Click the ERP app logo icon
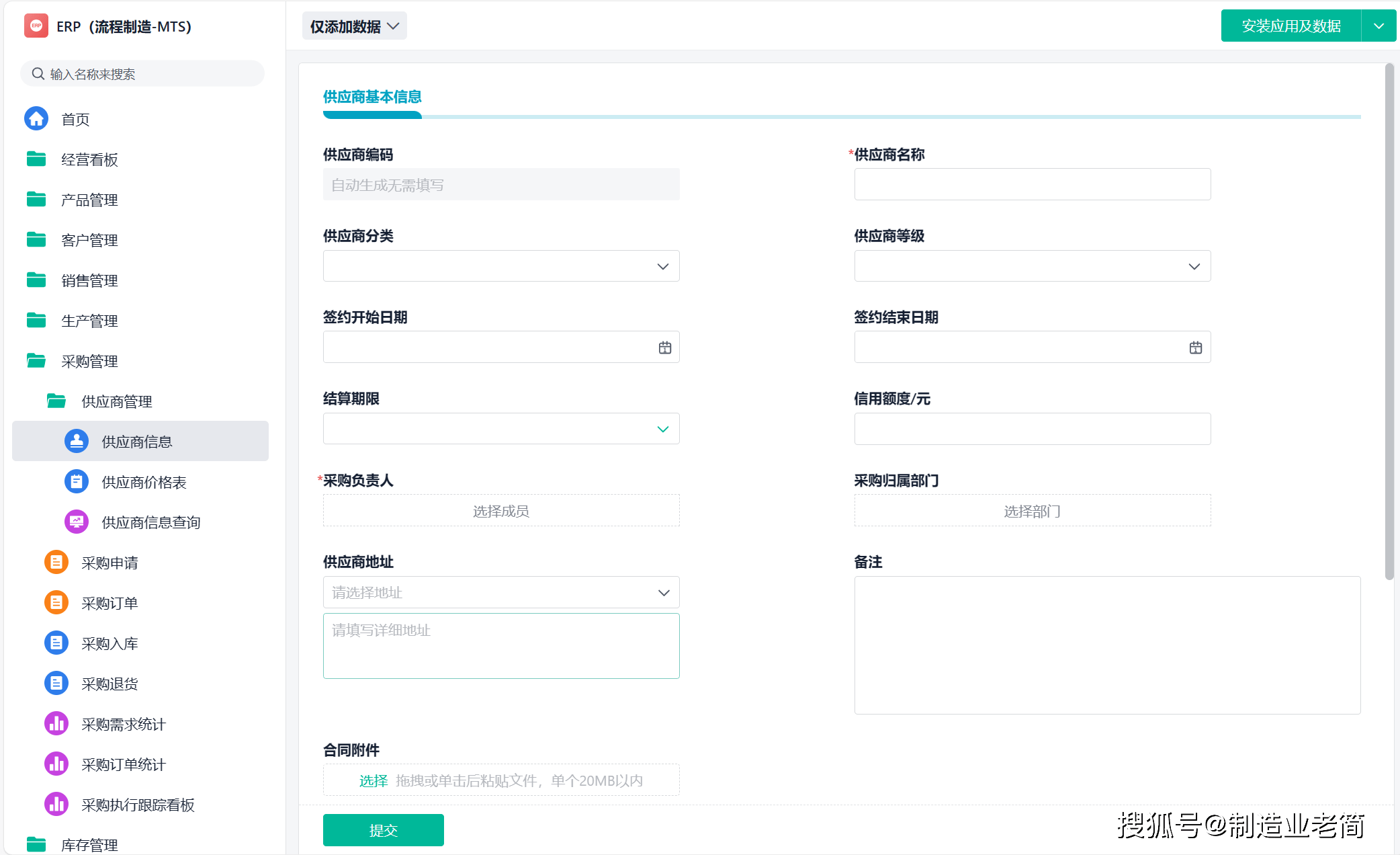The height and width of the screenshot is (855, 1400). 36,26
